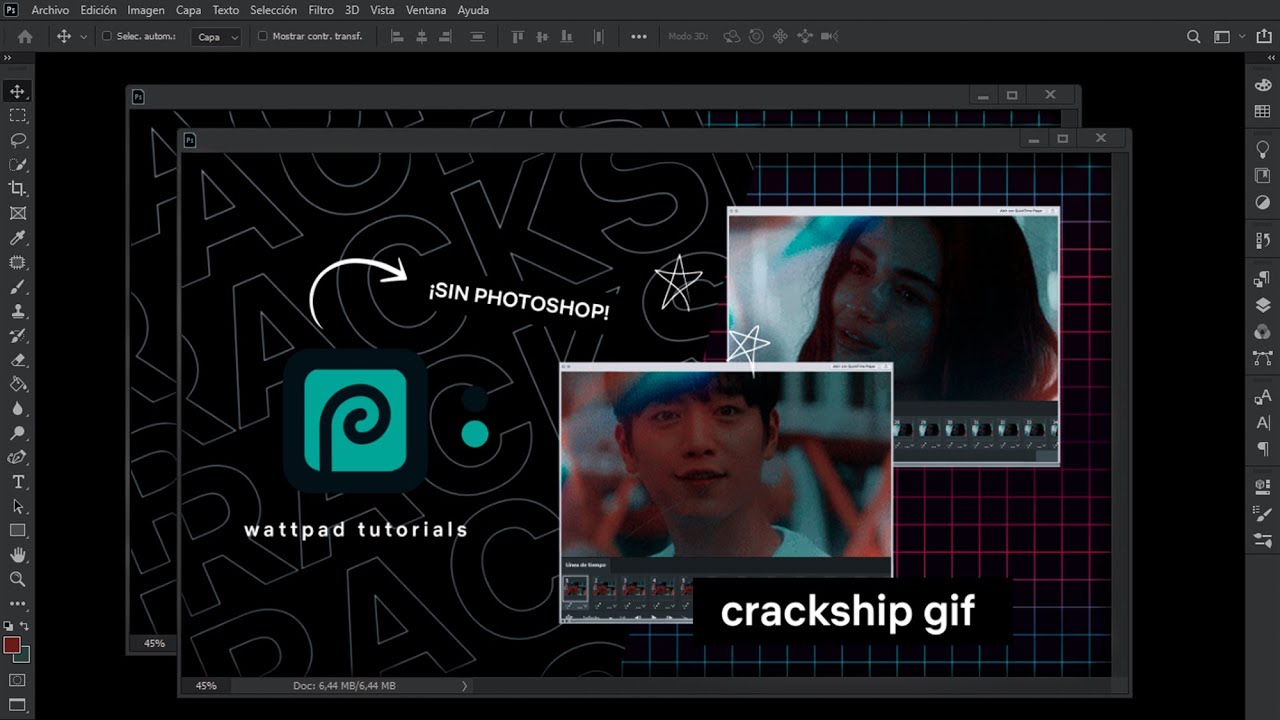Select the Path Selection tool
The image size is (1280, 720).
(x=17, y=506)
